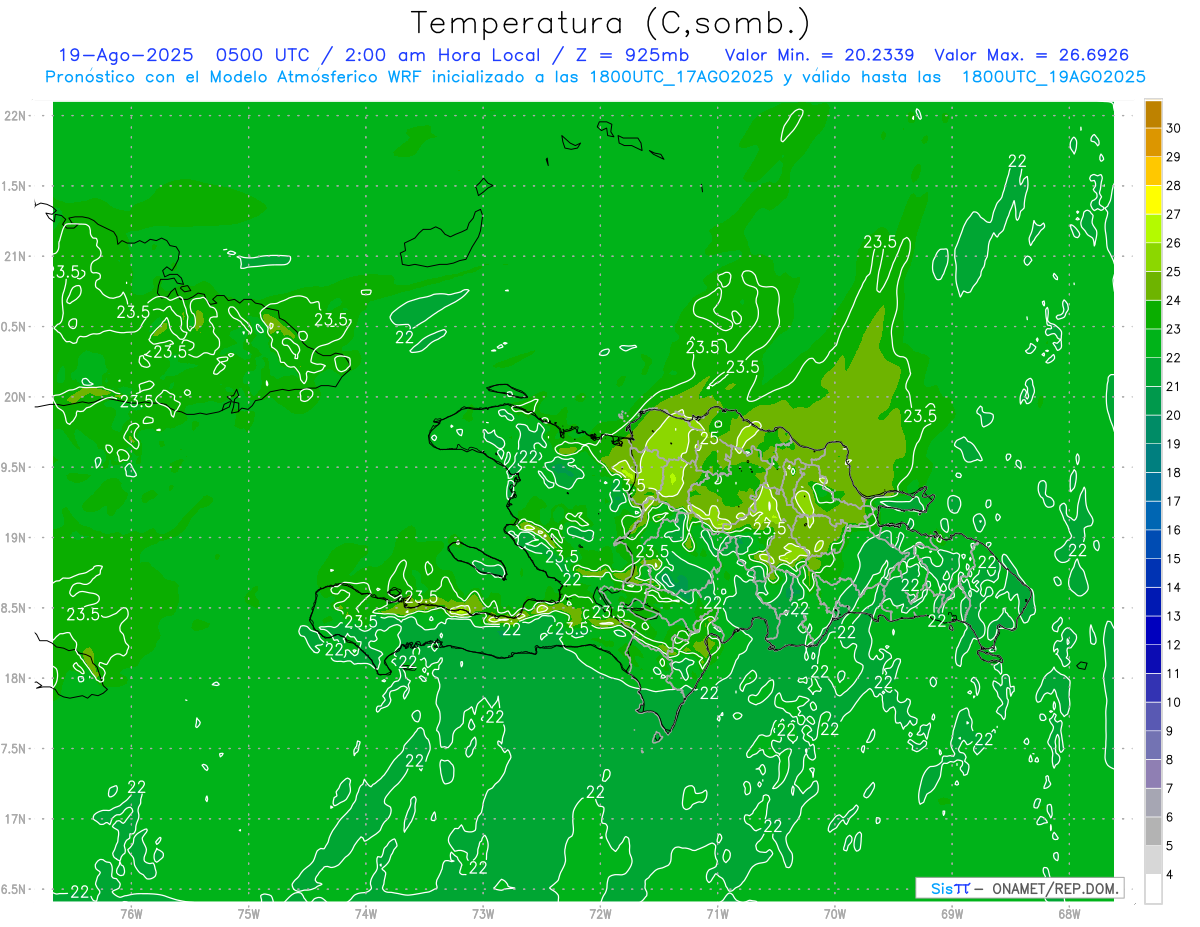Click the orange swatch between labels 29 and 30
1200x927 pixels.
(x=1153, y=142)
